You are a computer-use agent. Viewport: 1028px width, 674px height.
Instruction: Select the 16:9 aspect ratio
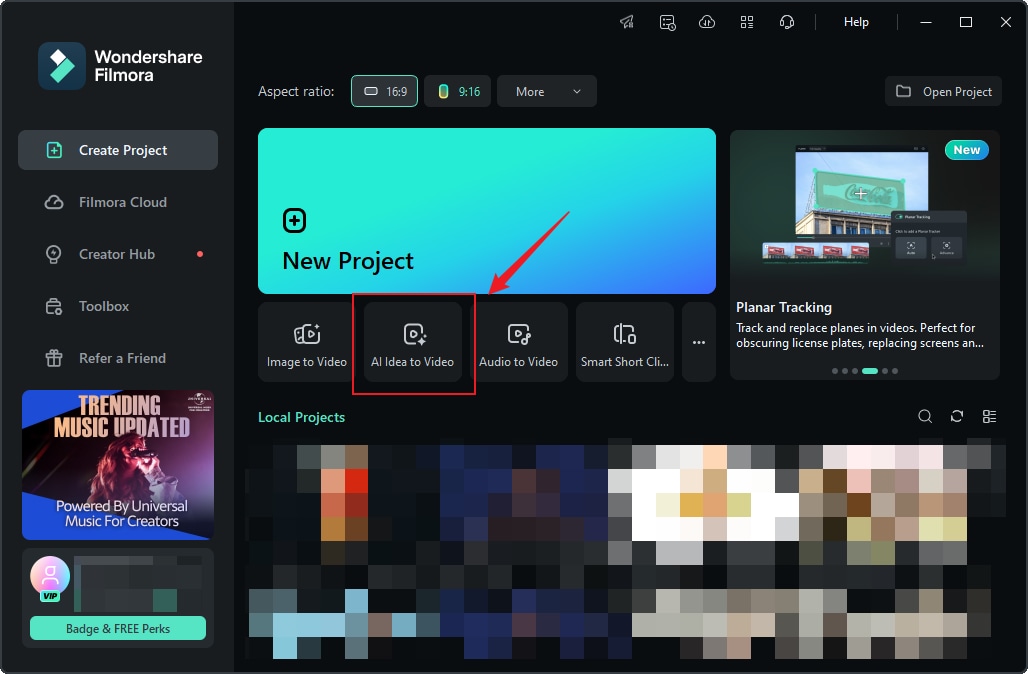[384, 91]
